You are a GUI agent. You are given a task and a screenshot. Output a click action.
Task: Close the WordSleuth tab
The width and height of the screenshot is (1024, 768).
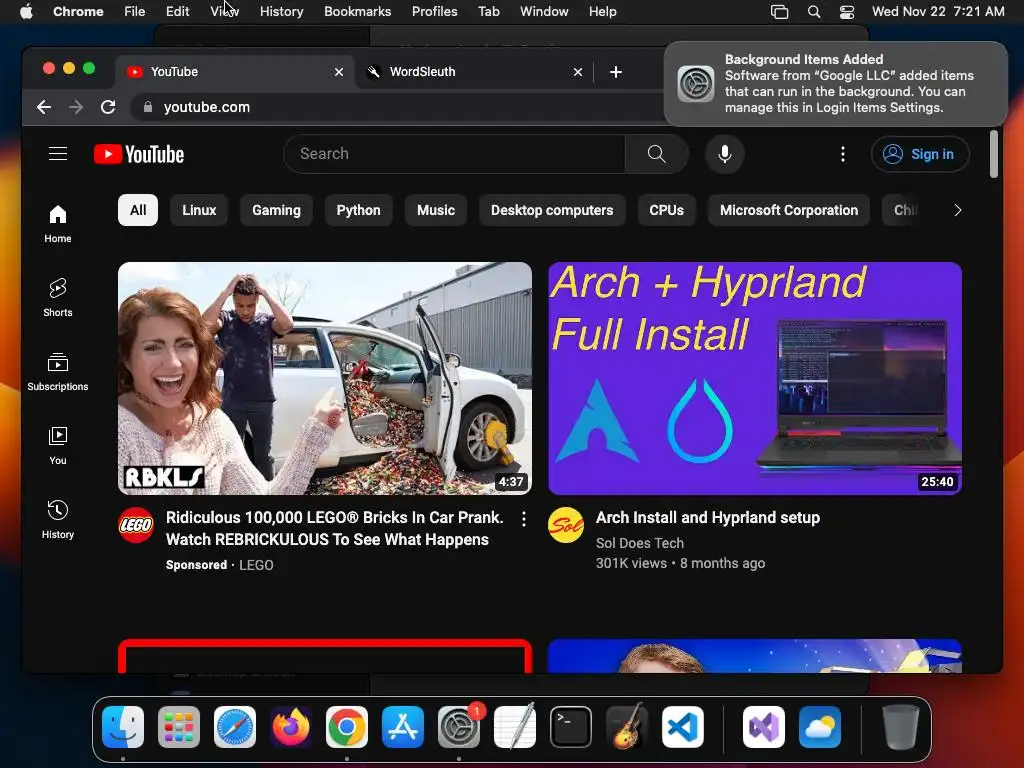click(577, 72)
